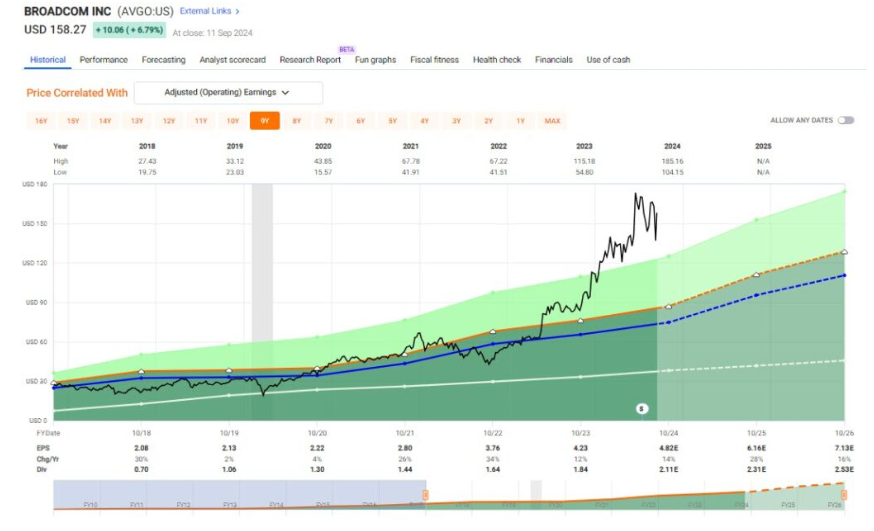The height and width of the screenshot is (531, 874).
Task: Grab the right range slider handle
Action: 844,495
